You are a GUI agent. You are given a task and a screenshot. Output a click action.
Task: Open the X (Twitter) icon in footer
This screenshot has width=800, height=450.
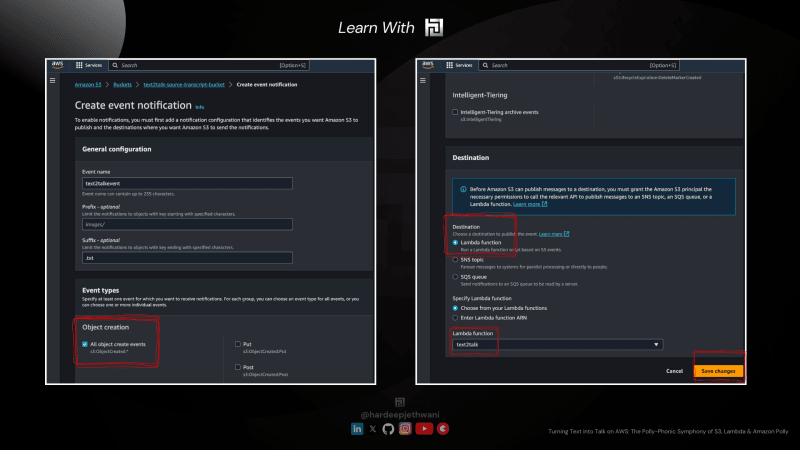[x=373, y=429]
